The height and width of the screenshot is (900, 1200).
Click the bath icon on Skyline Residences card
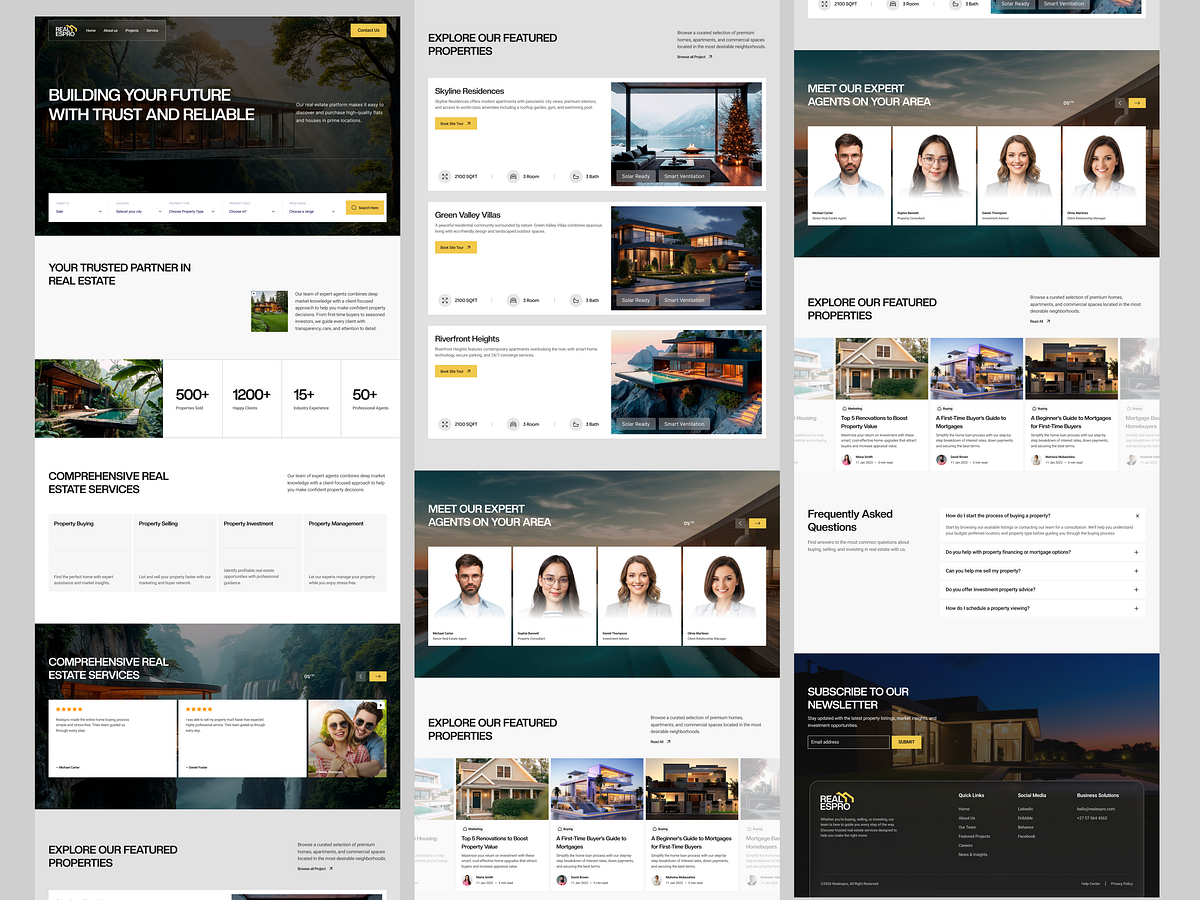(x=576, y=176)
